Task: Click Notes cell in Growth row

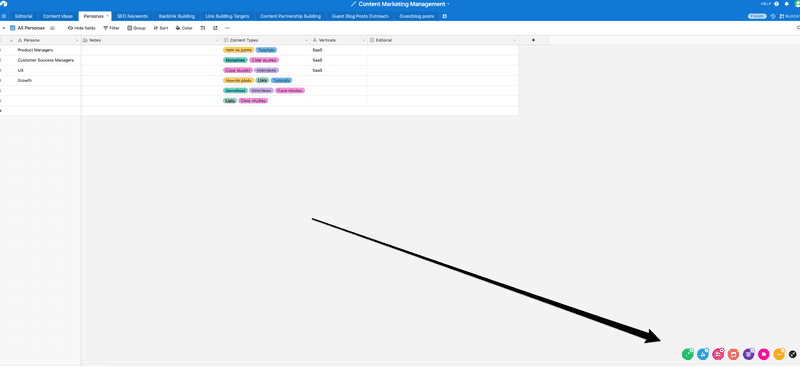Action: click(152, 81)
